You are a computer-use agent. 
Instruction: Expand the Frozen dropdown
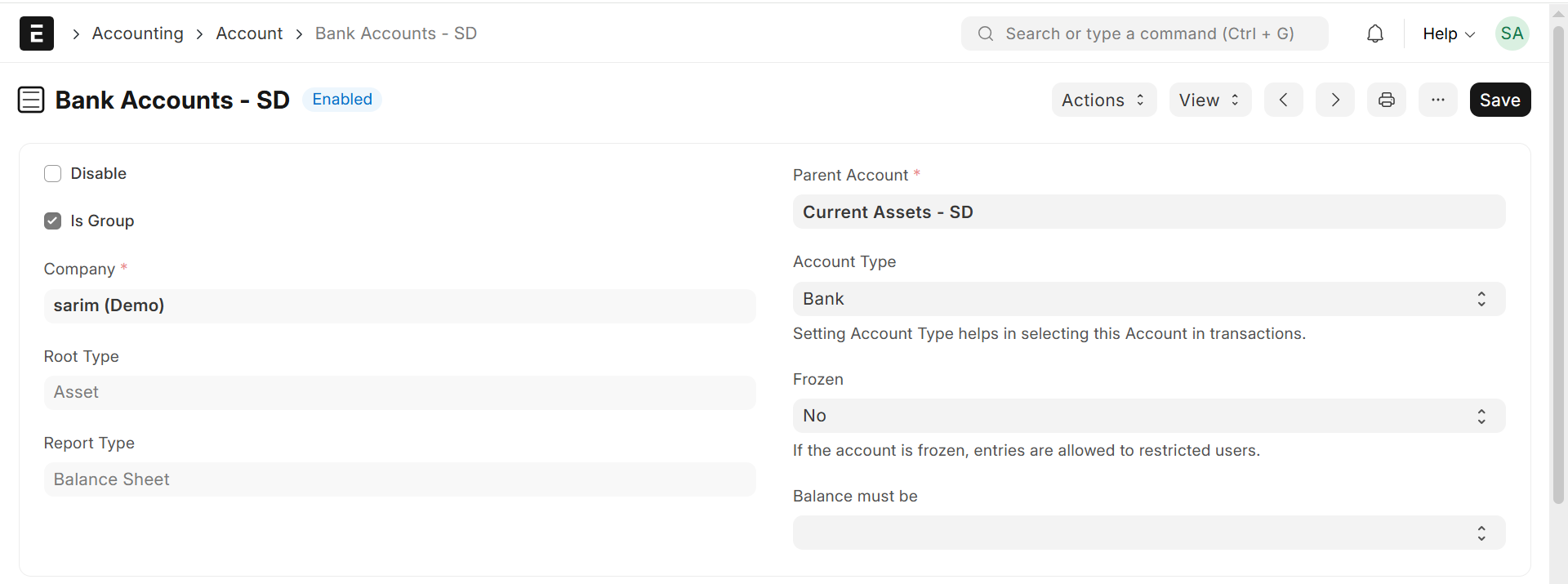(1148, 416)
